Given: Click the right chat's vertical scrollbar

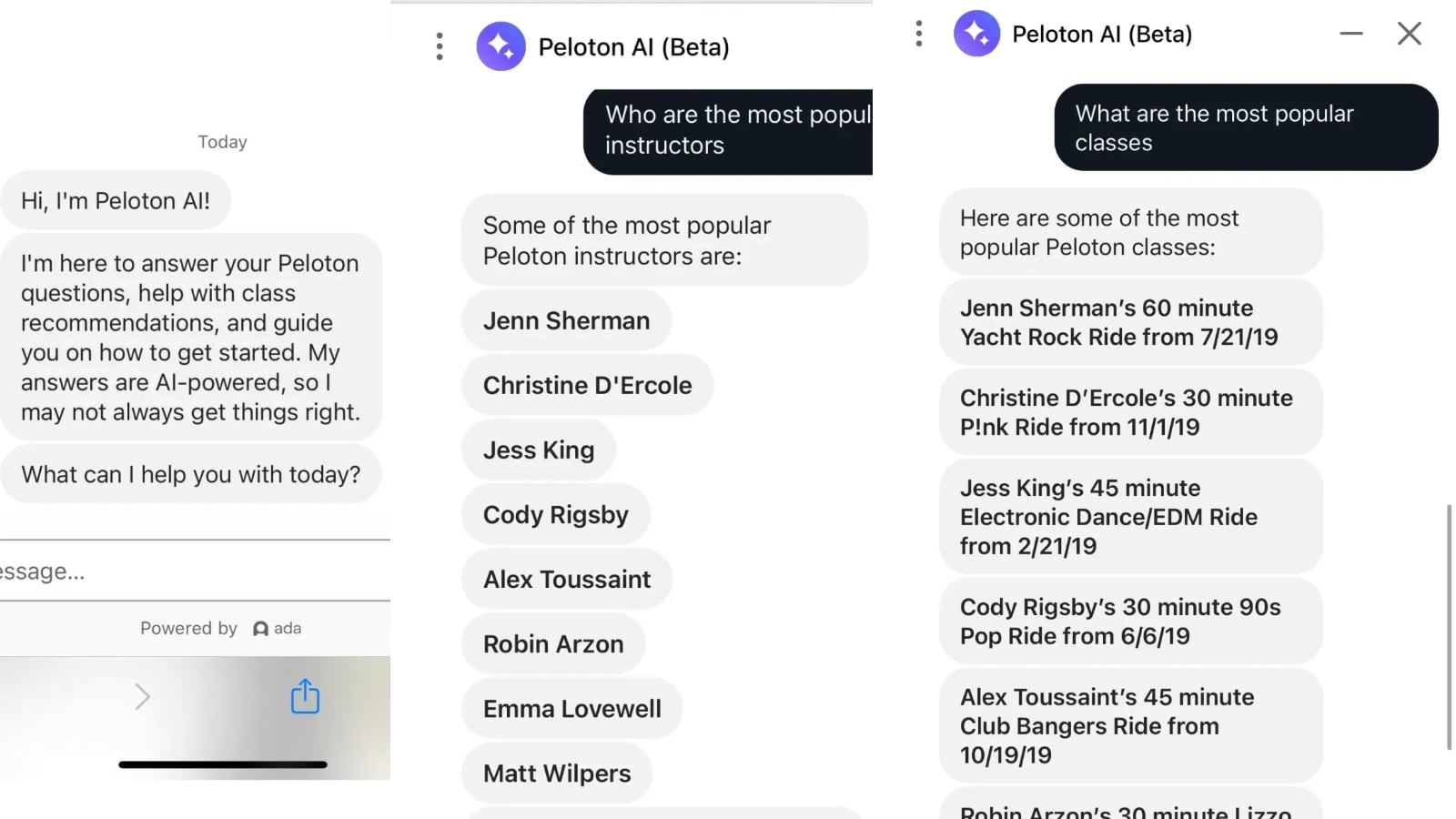Looking at the screenshot, I should 1449,626.
